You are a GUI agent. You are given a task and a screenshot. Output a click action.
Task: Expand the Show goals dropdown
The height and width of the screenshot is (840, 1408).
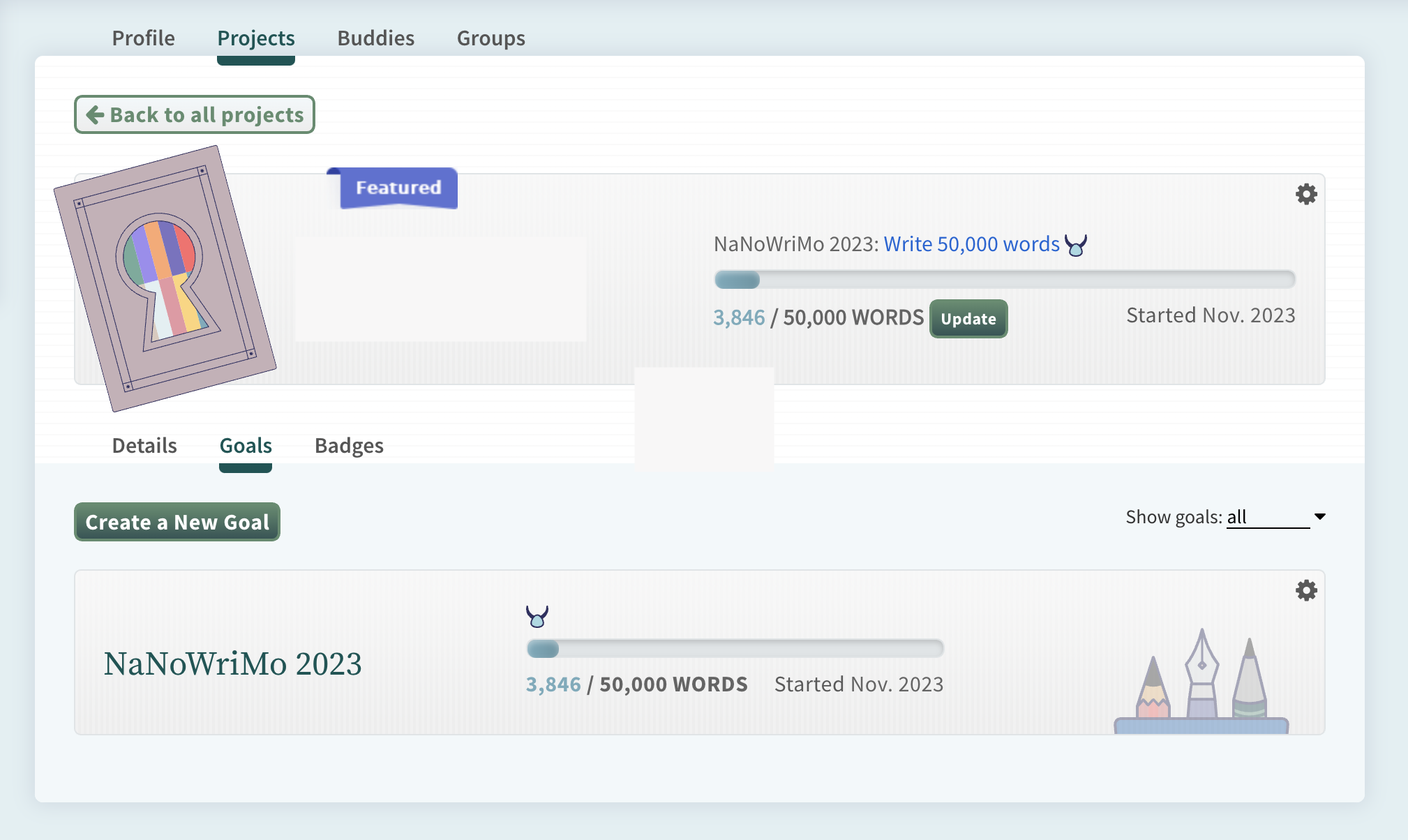[x=1276, y=517]
